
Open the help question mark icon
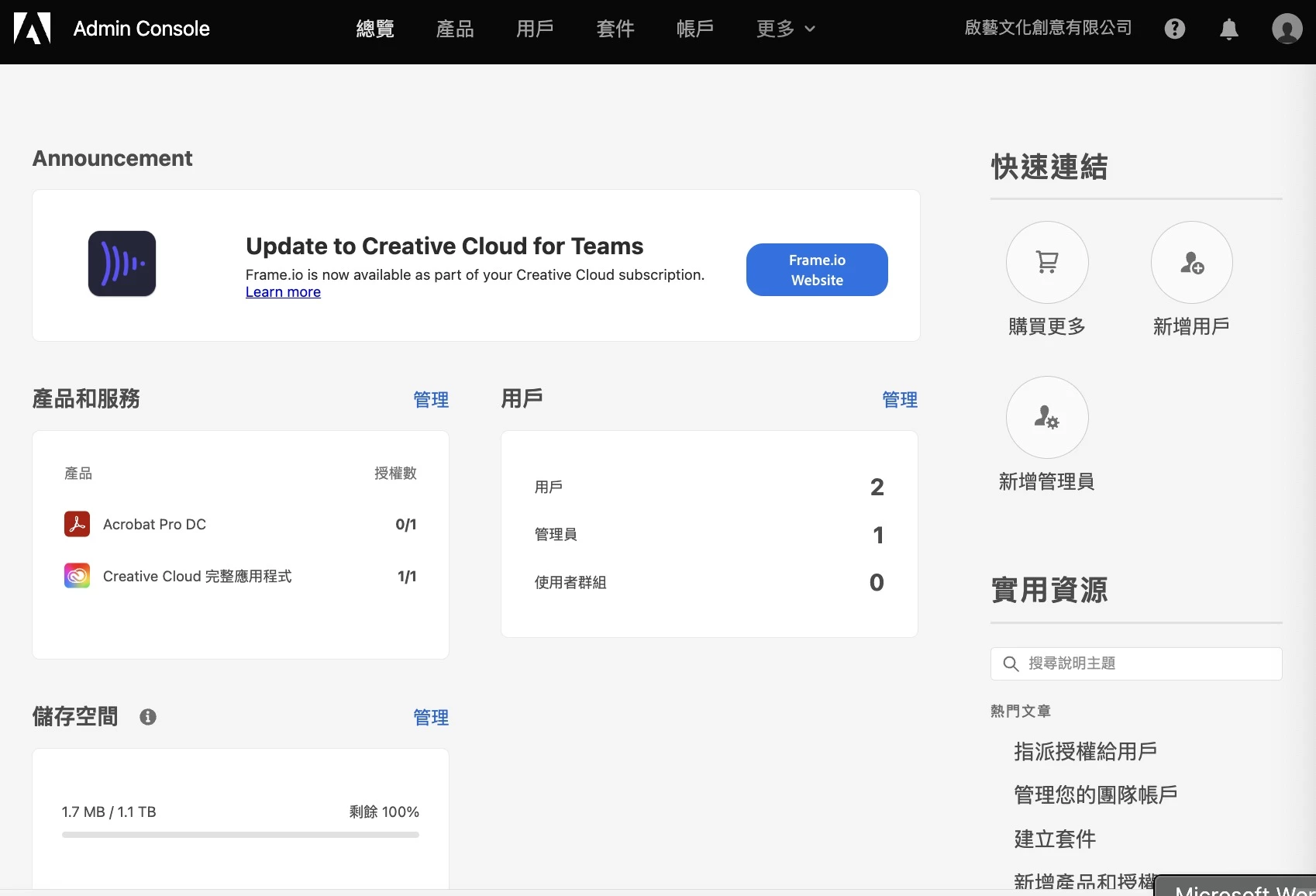(x=1175, y=29)
